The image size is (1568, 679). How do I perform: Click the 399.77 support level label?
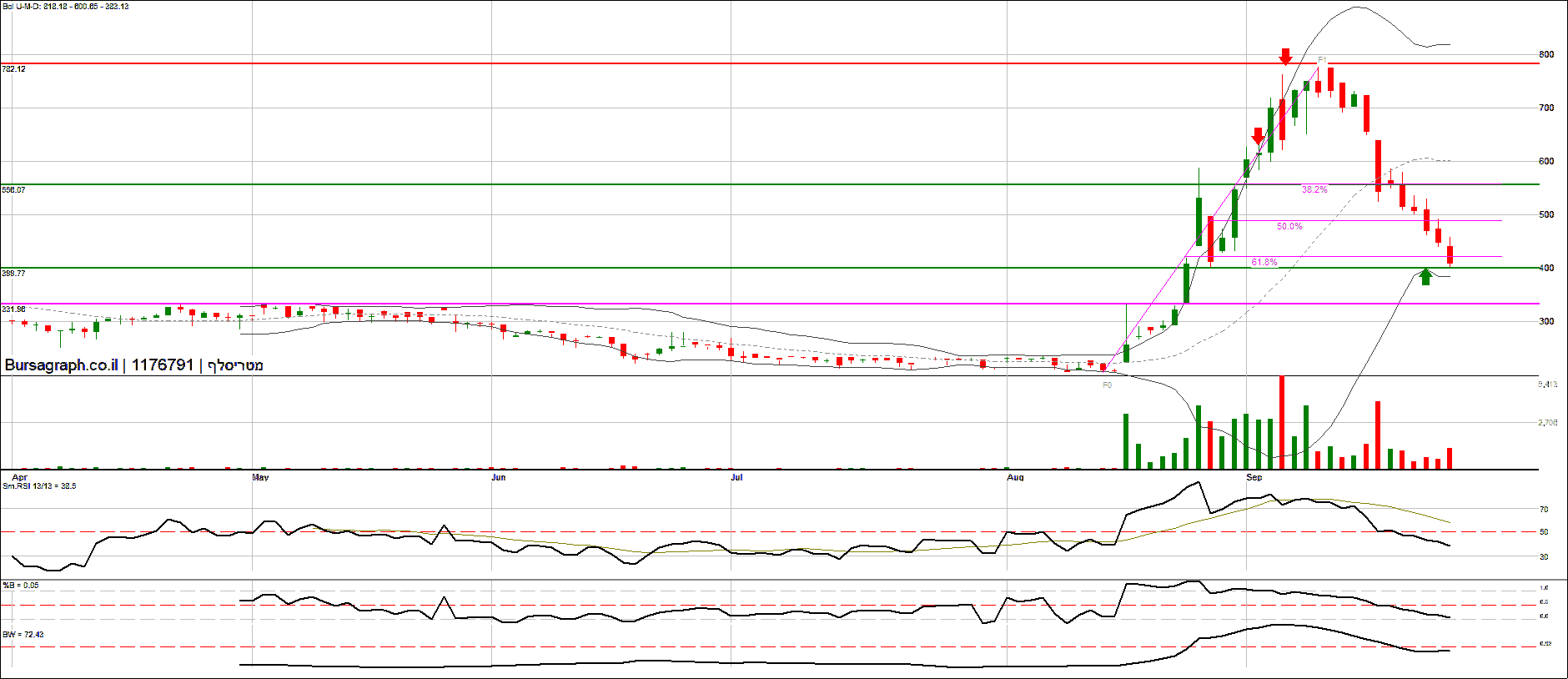(x=13, y=274)
